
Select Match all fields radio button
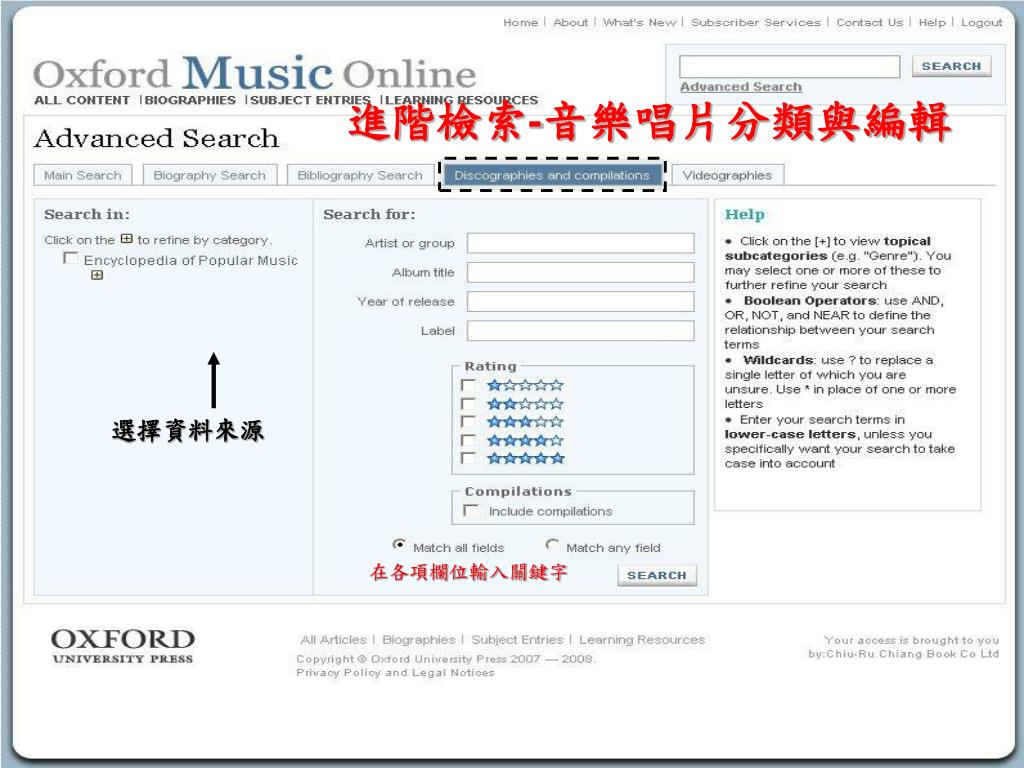point(398,544)
